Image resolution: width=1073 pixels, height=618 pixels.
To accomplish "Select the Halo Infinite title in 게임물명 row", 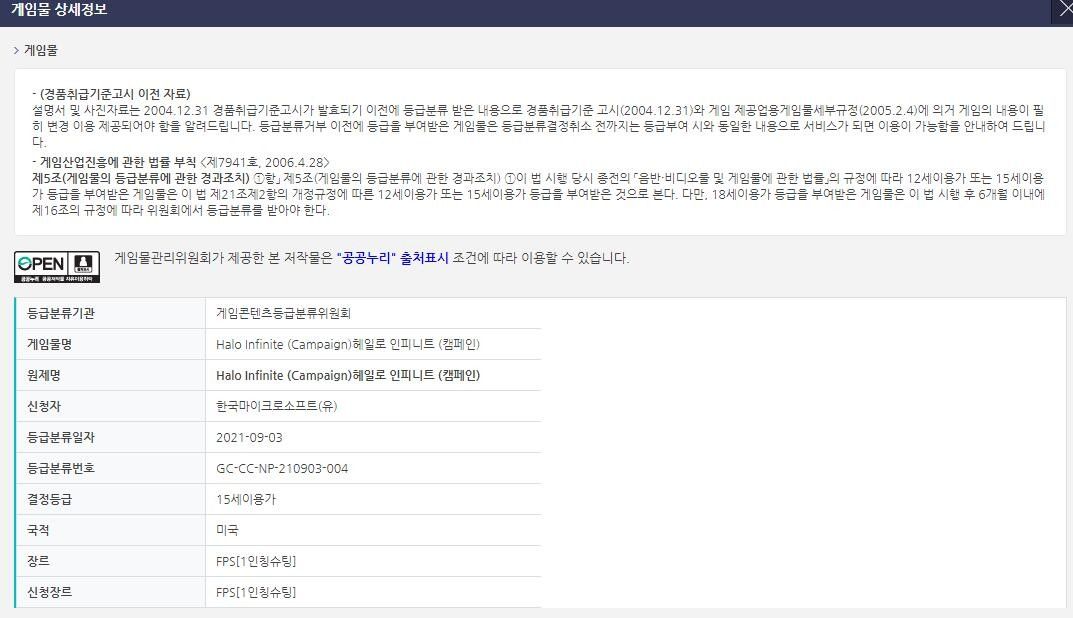I will [x=348, y=344].
